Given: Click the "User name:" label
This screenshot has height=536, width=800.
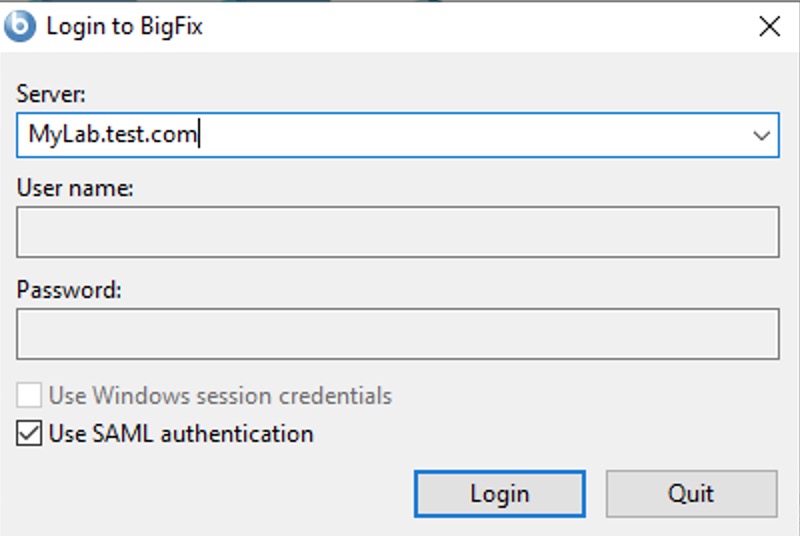Looking at the screenshot, I should [x=75, y=188].
